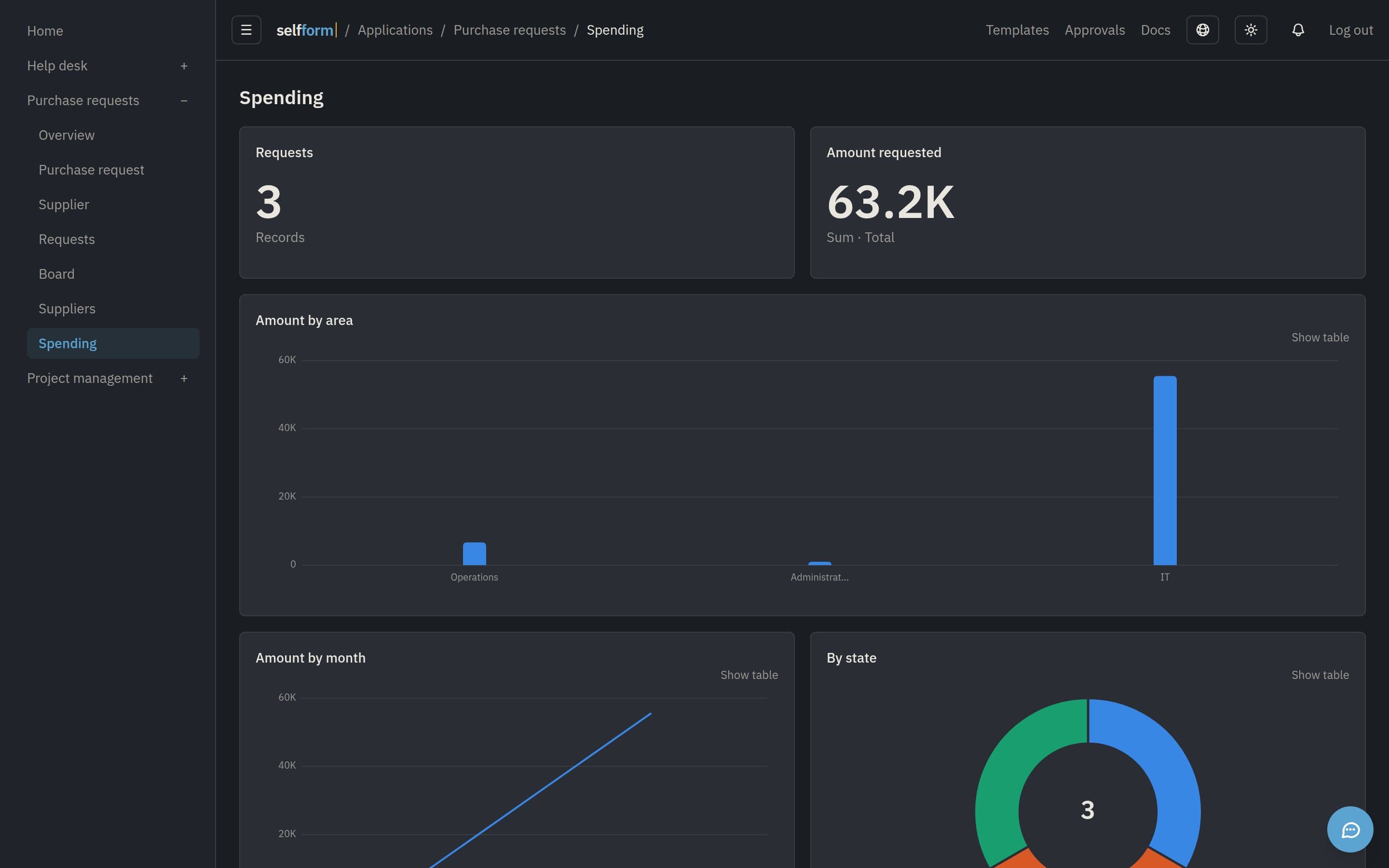Click the Amount by month line
The image size is (1389, 868).
(x=540, y=790)
